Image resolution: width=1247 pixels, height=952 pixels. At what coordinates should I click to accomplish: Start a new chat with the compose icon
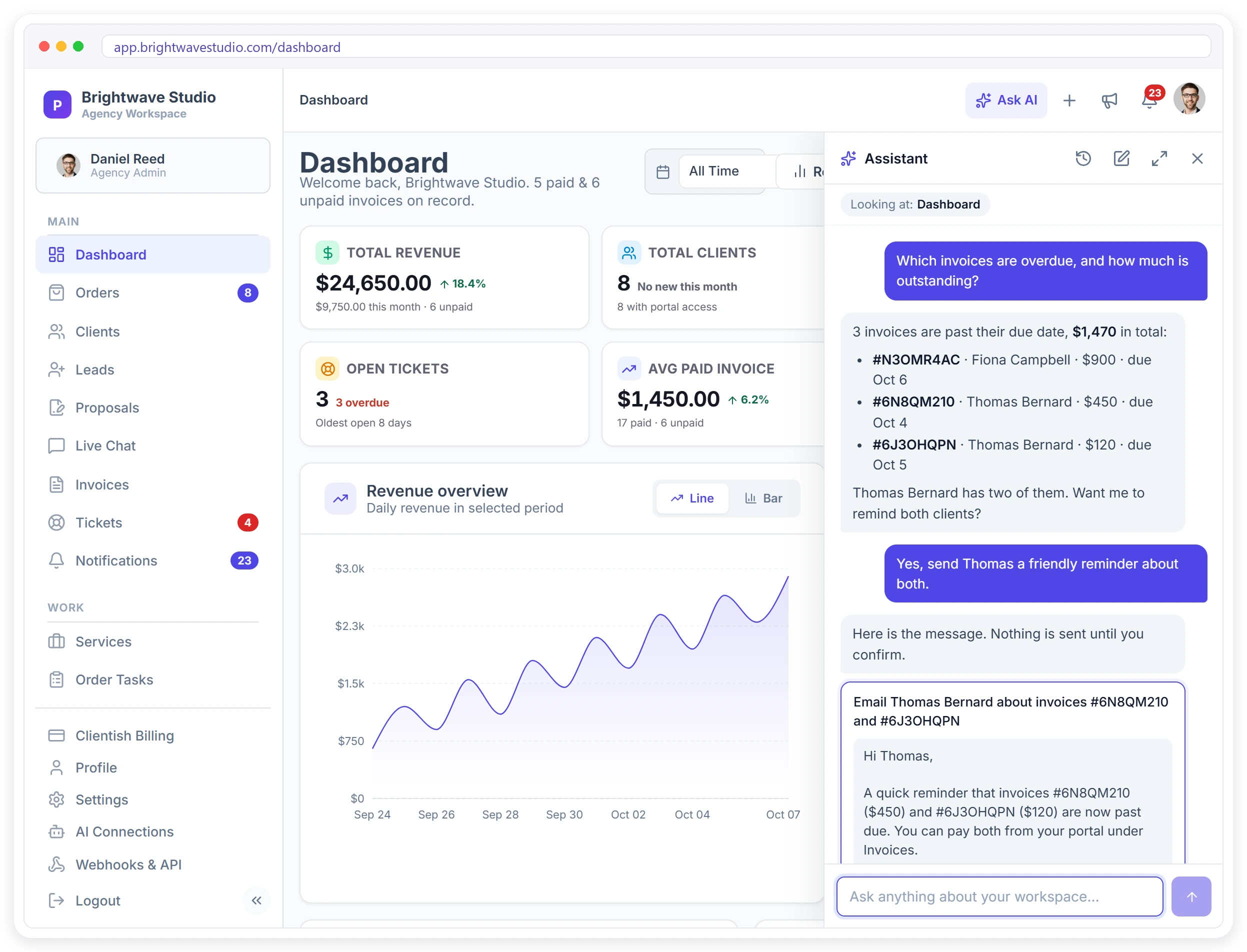pyautogui.click(x=1120, y=158)
